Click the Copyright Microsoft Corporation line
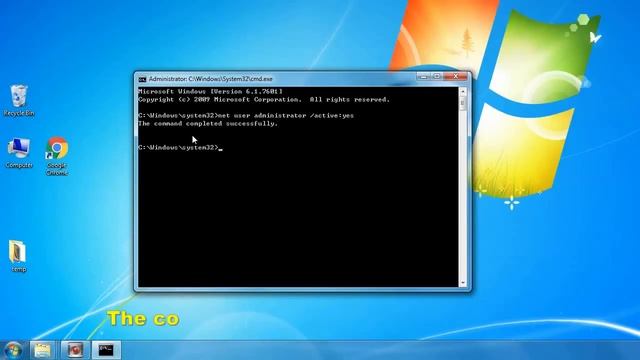The image size is (640, 360). tap(264, 100)
